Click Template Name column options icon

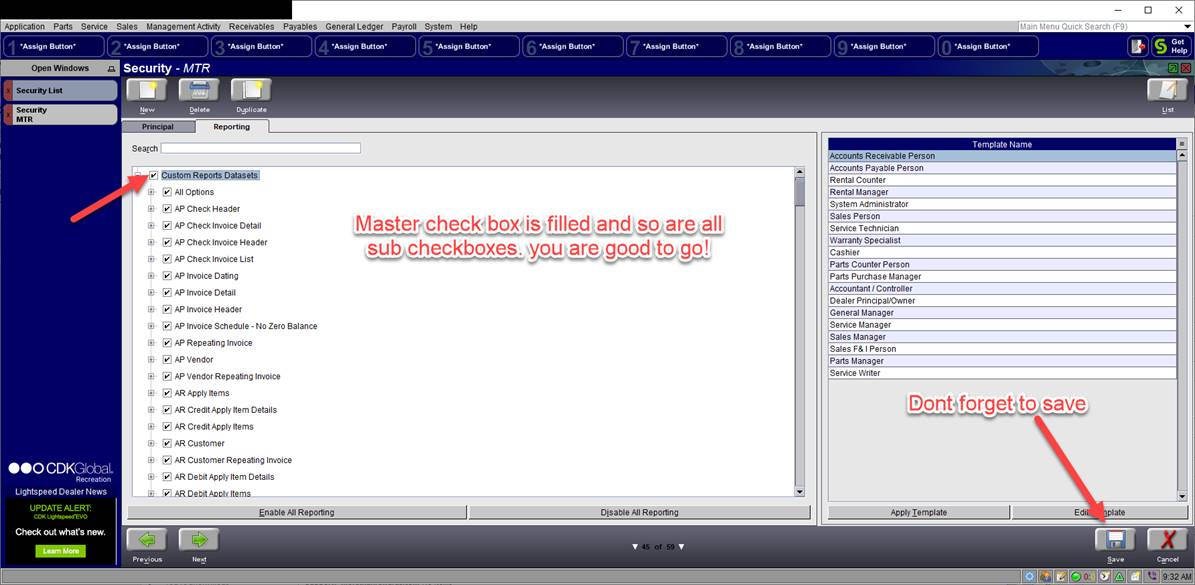click(1182, 144)
